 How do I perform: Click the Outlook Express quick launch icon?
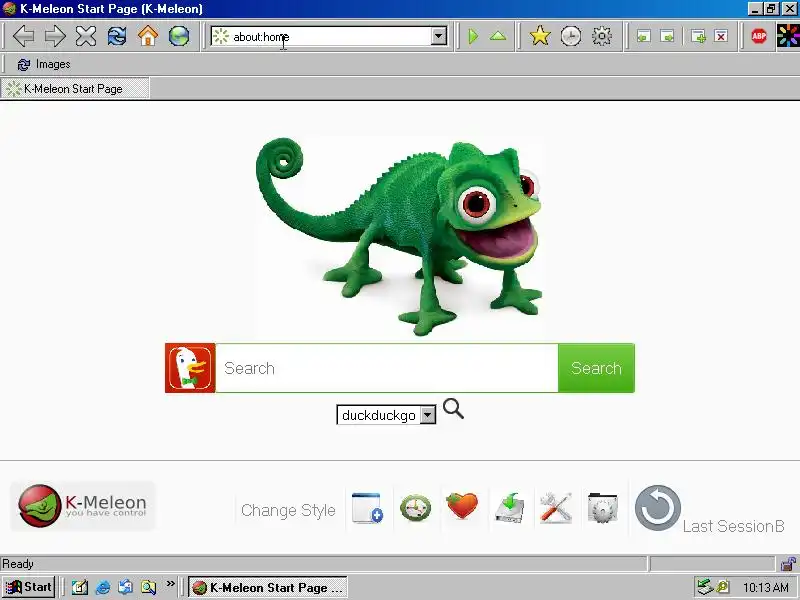(126, 587)
